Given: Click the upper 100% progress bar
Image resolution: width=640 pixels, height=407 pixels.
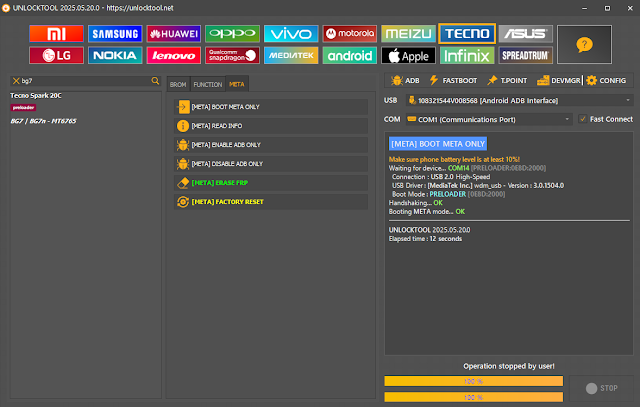Looking at the screenshot, I should tap(473, 381).
